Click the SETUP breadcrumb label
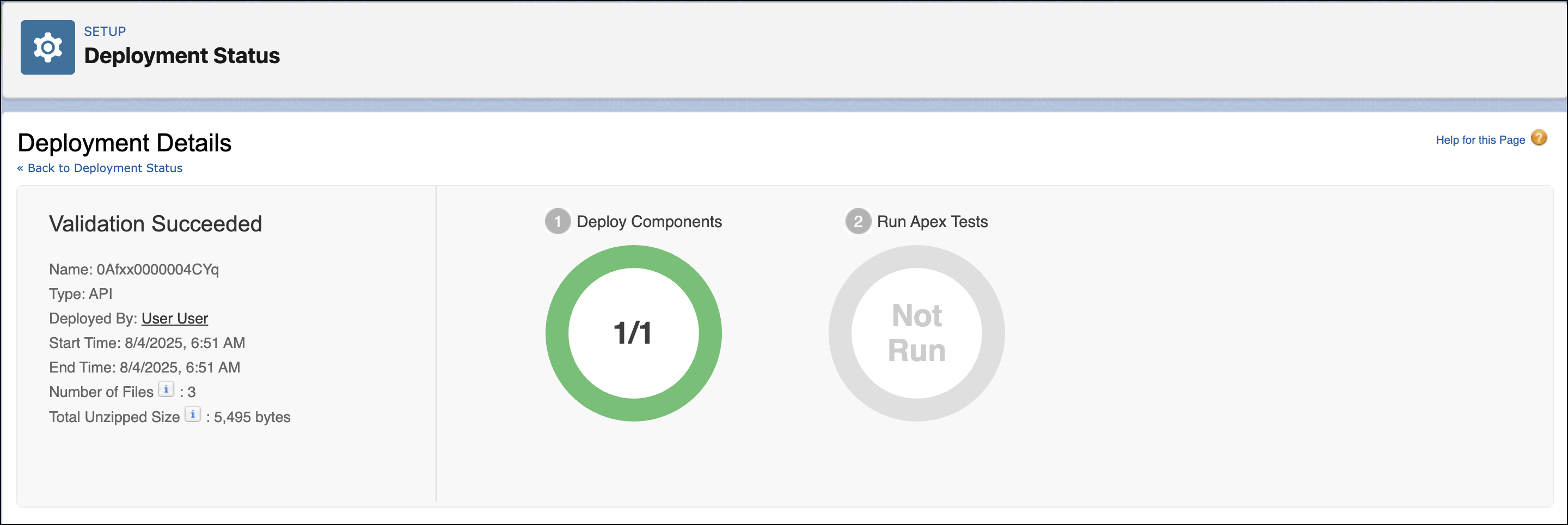 click(x=105, y=31)
